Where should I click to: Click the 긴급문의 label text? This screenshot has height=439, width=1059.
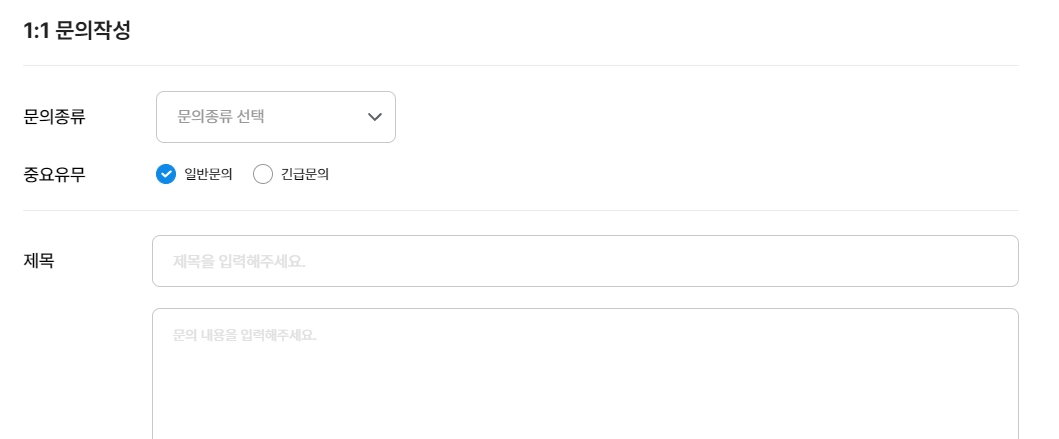(305, 174)
